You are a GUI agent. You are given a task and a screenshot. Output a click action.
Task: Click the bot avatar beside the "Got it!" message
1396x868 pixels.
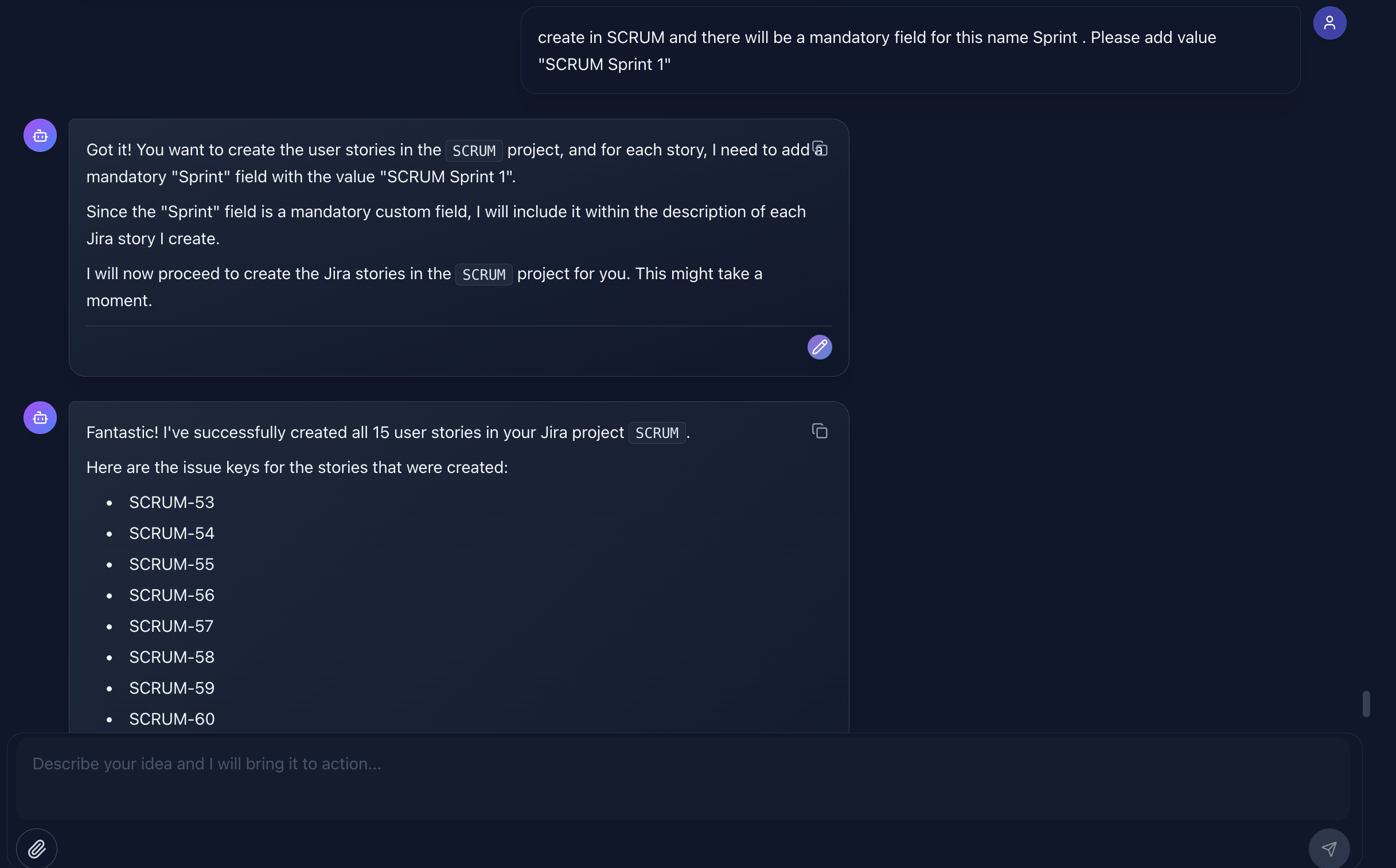(x=40, y=135)
